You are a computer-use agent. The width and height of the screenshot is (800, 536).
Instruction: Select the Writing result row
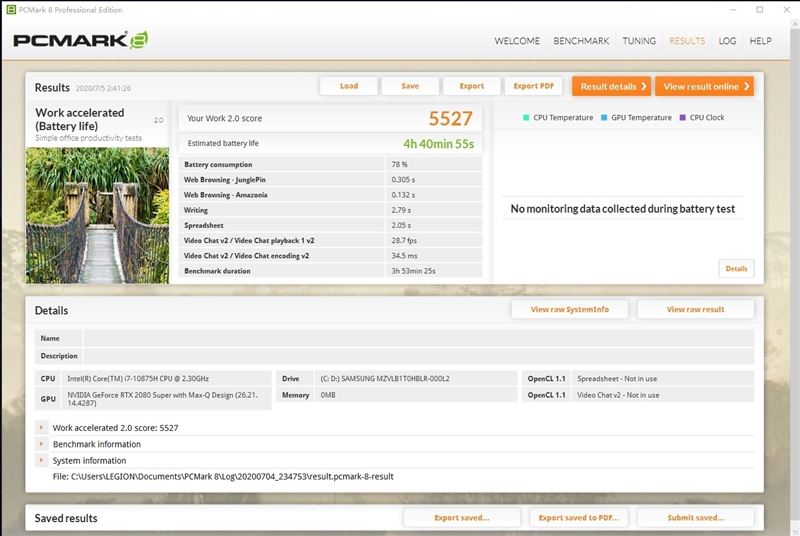(x=331, y=210)
